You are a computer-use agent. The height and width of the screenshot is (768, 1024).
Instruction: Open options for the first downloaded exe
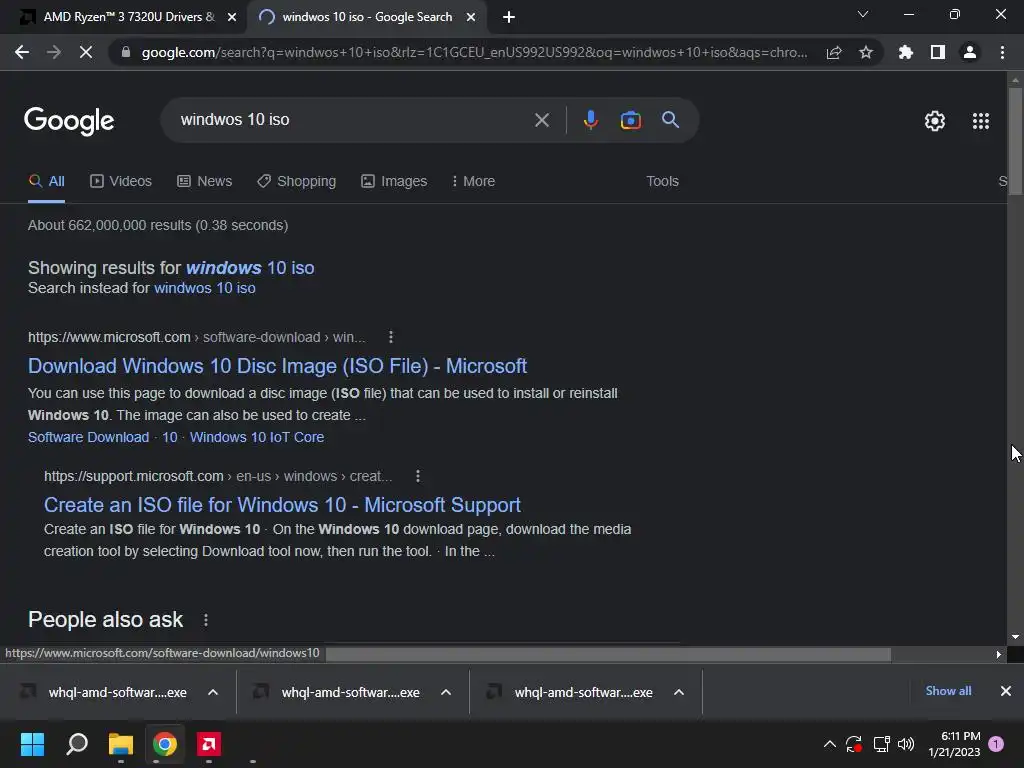(x=213, y=692)
